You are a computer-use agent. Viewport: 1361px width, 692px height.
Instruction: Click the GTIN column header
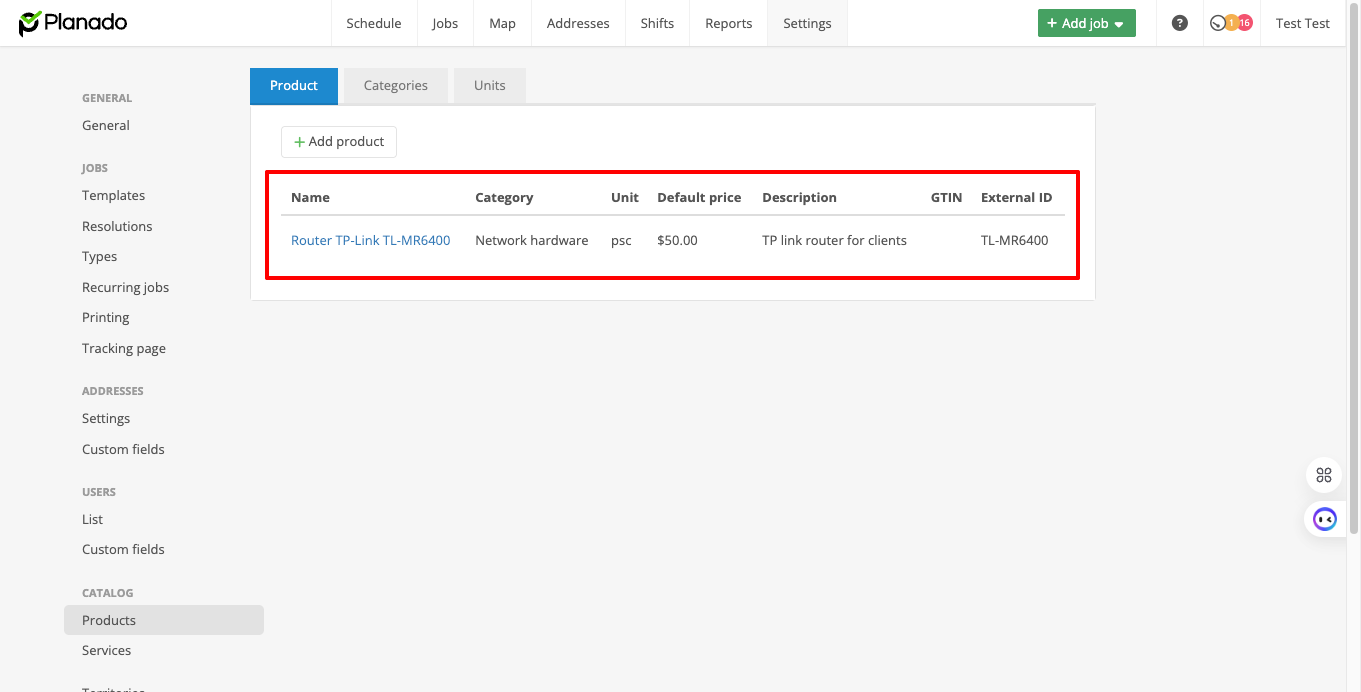click(946, 197)
